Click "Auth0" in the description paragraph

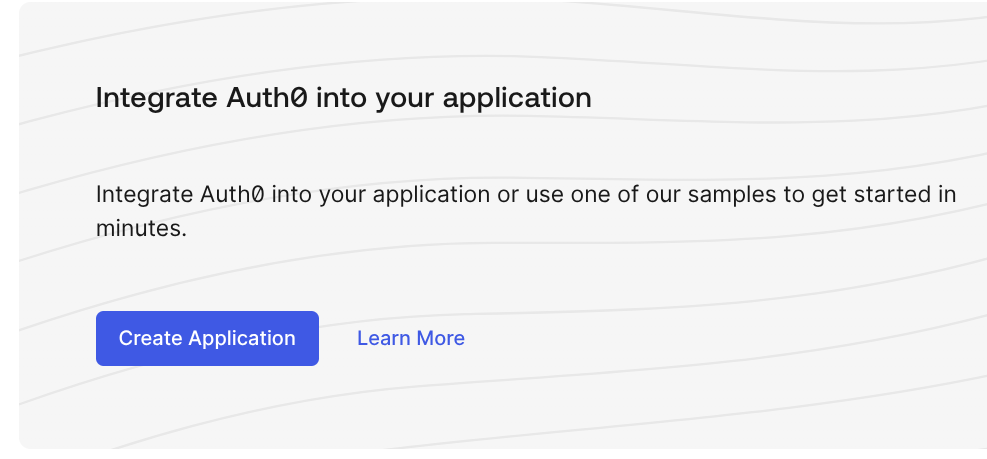pyautogui.click(x=232, y=194)
